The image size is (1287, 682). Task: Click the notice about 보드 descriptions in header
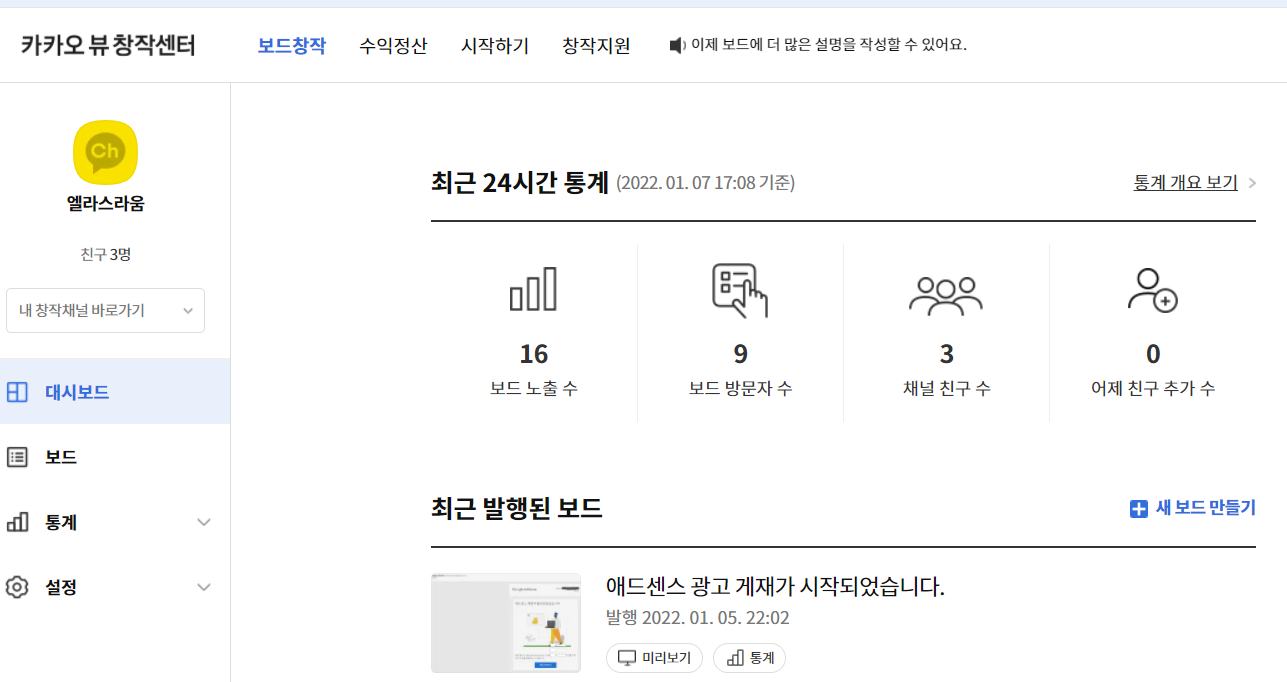829,45
